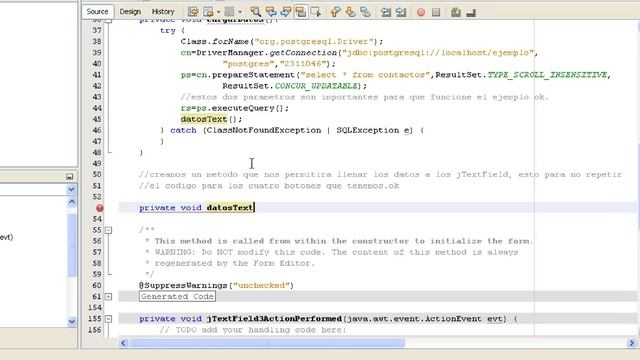The width and height of the screenshot is (640, 360).
Task: Click the left panel scroll-down arrow
Action: (72, 322)
